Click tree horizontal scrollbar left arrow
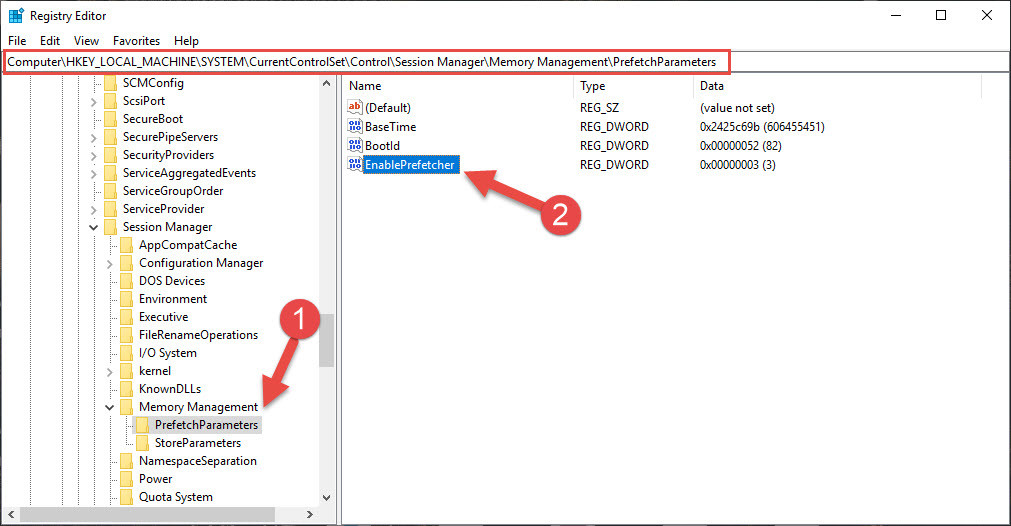This screenshot has width=1011, height=526. tap(10, 514)
